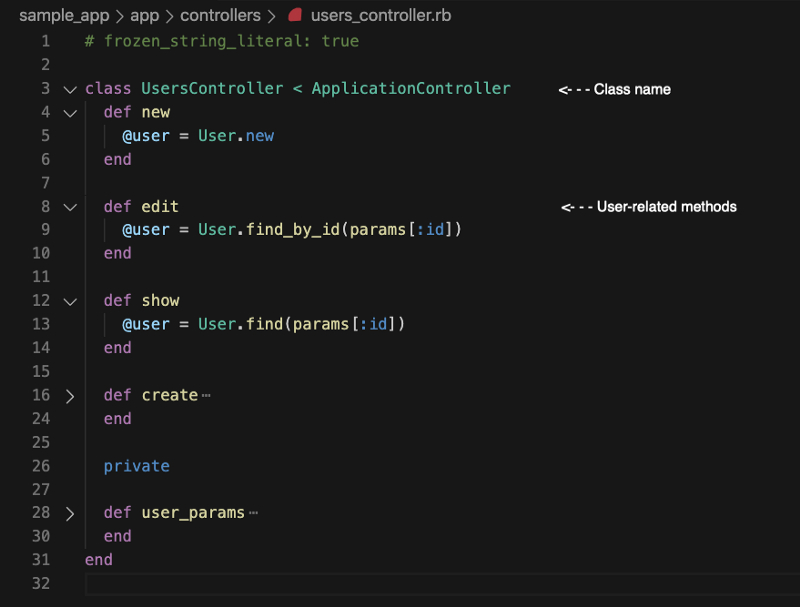
Task: Click the Ruby file icon in breadcrumb
Action: coord(295,16)
